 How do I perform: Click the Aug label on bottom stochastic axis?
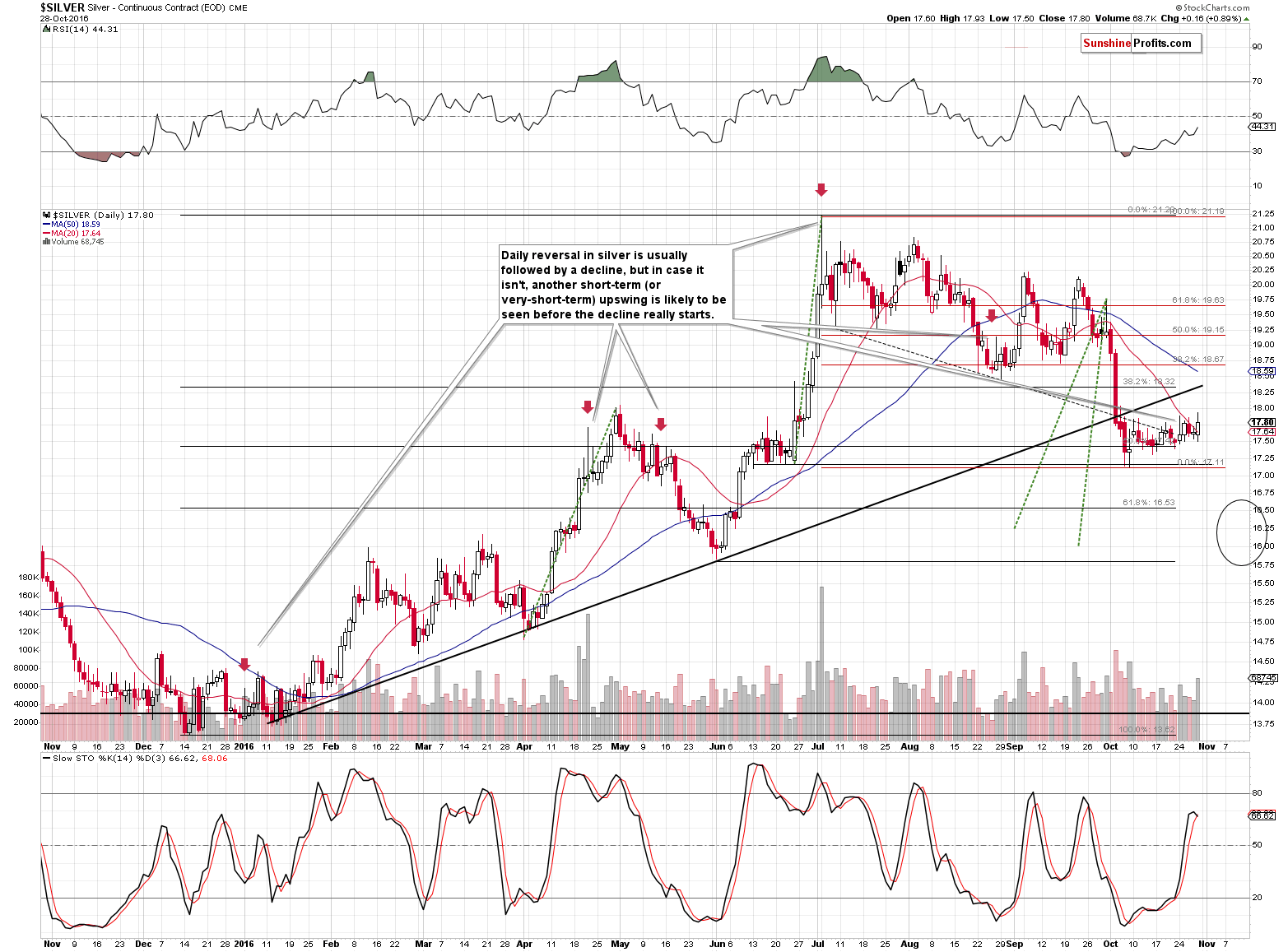coord(909,944)
